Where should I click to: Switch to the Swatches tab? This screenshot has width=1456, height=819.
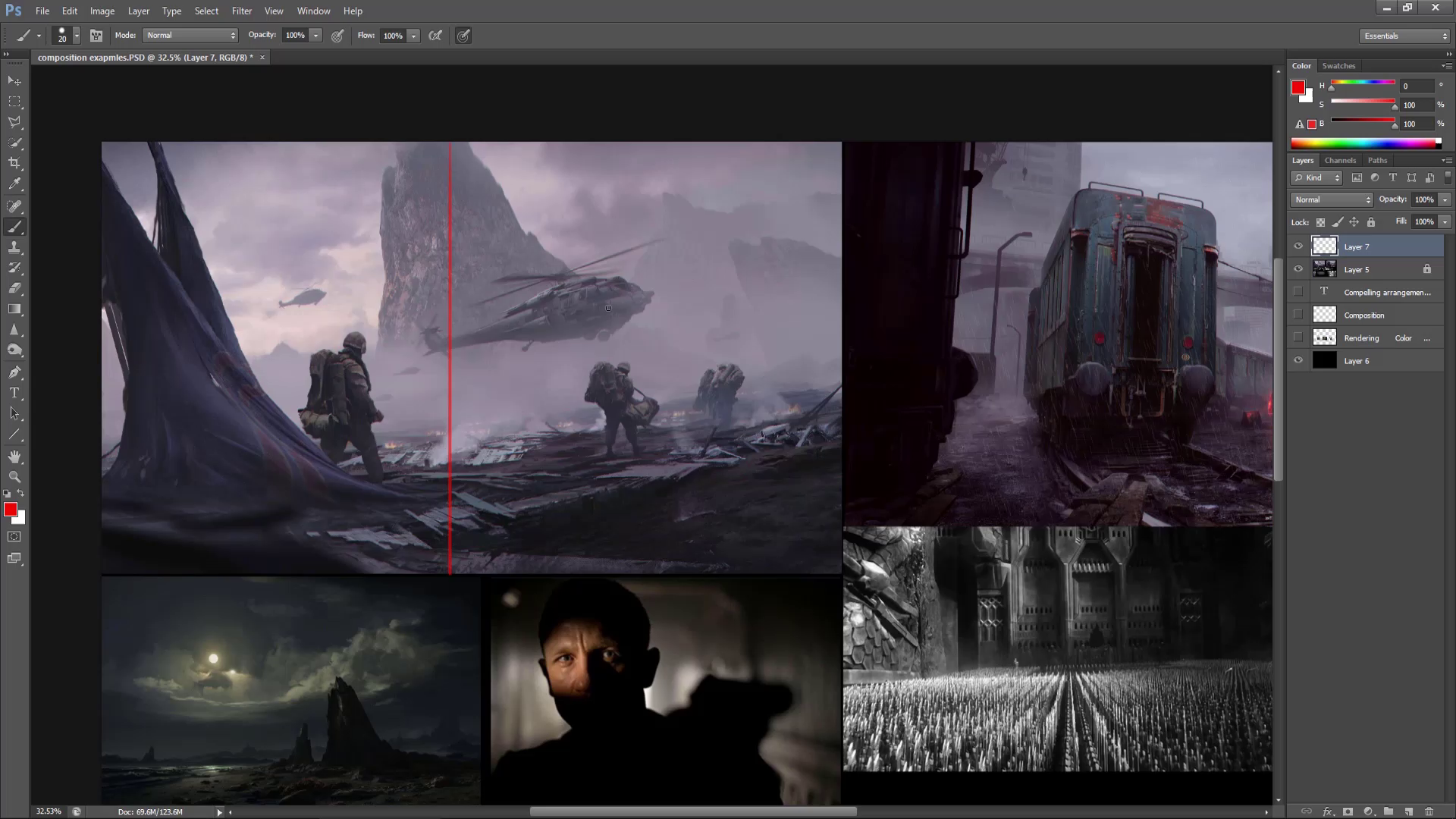pyautogui.click(x=1338, y=66)
